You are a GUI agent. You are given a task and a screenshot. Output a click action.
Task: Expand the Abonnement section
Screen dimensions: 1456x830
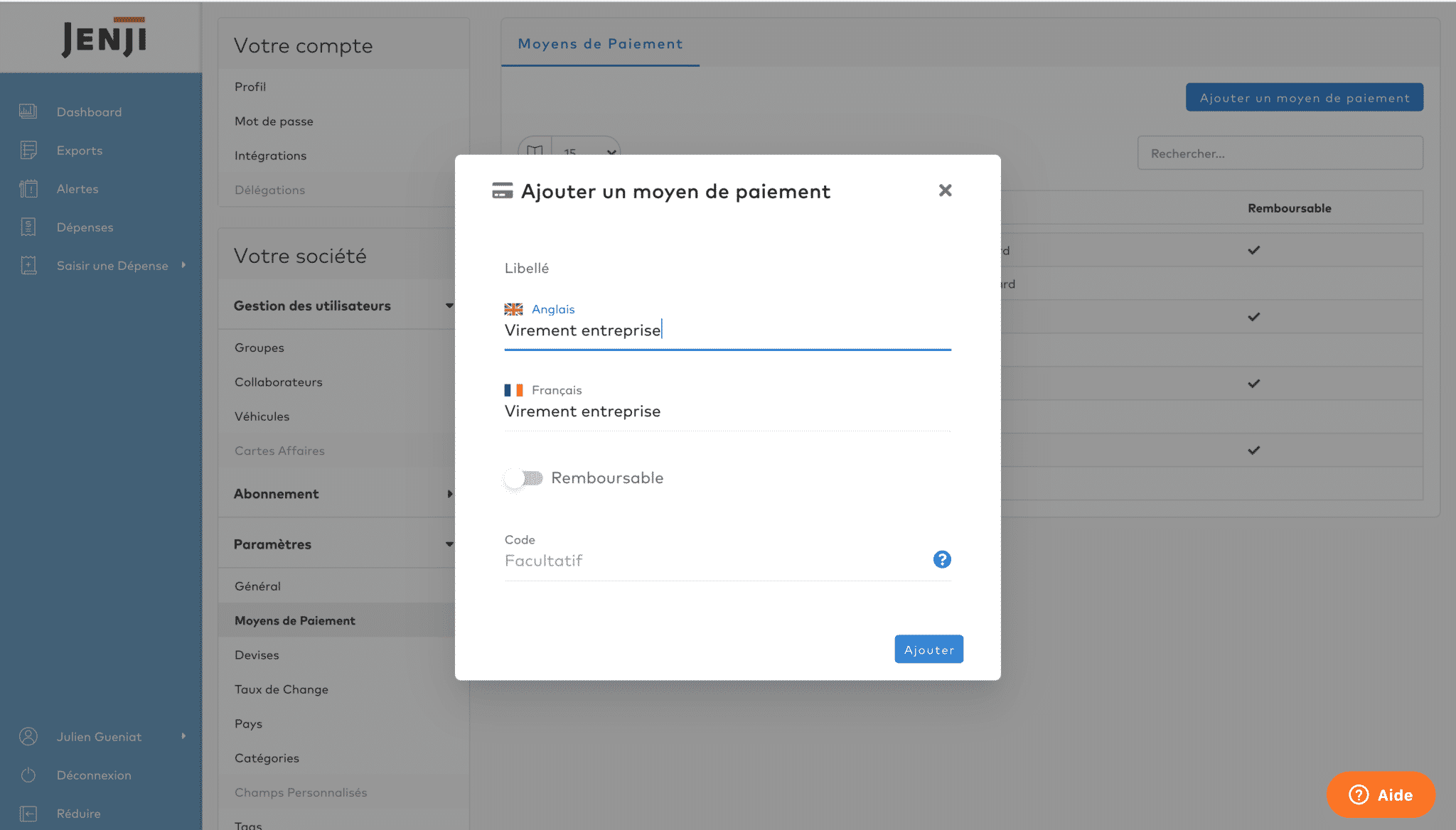(449, 493)
